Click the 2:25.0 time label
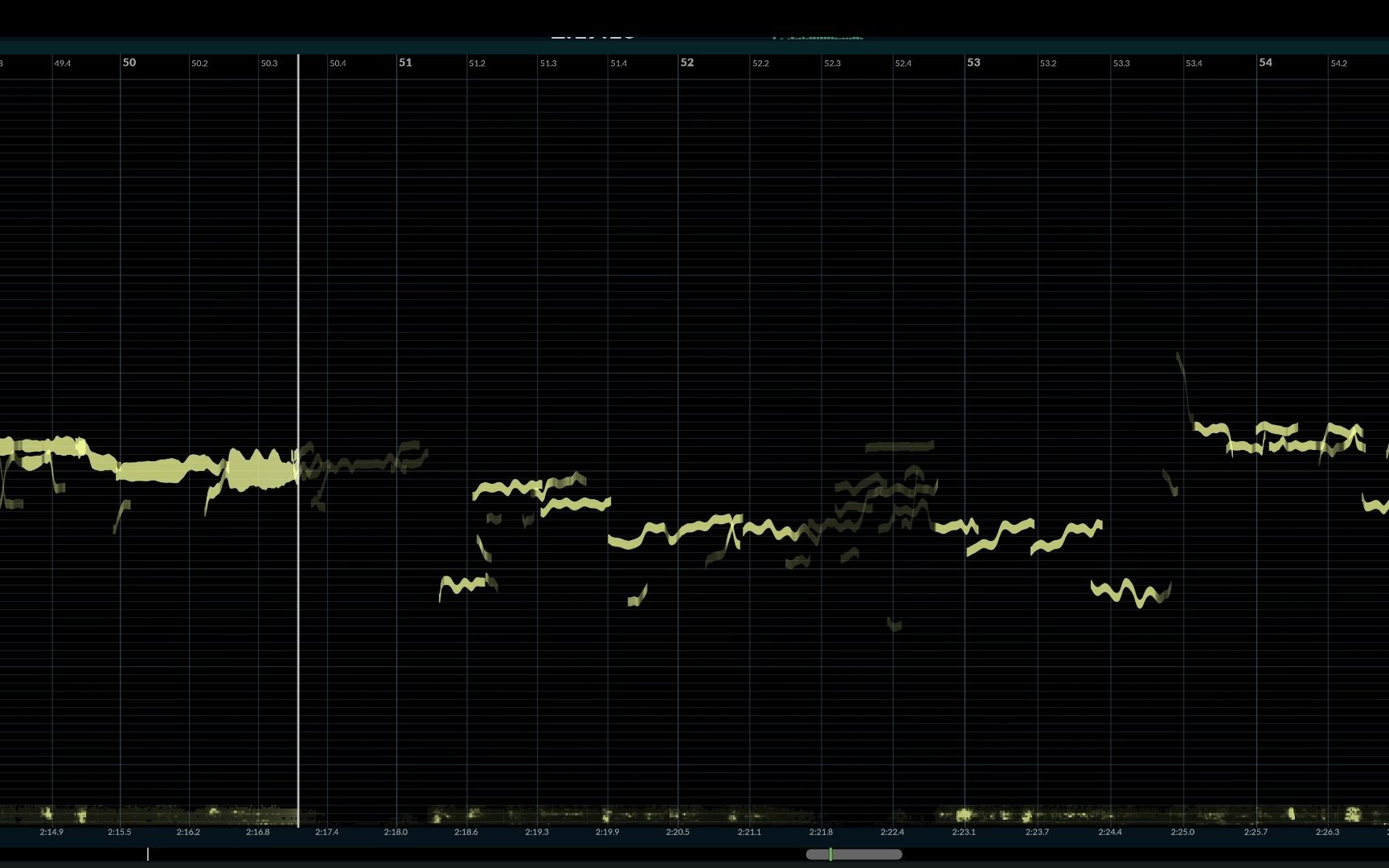1389x868 pixels. pos(1182,833)
